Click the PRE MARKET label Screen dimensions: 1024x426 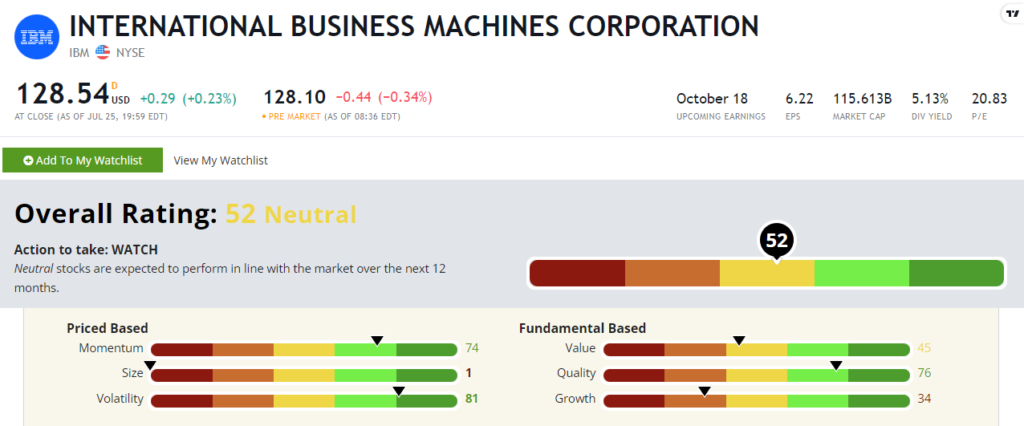(x=294, y=117)
